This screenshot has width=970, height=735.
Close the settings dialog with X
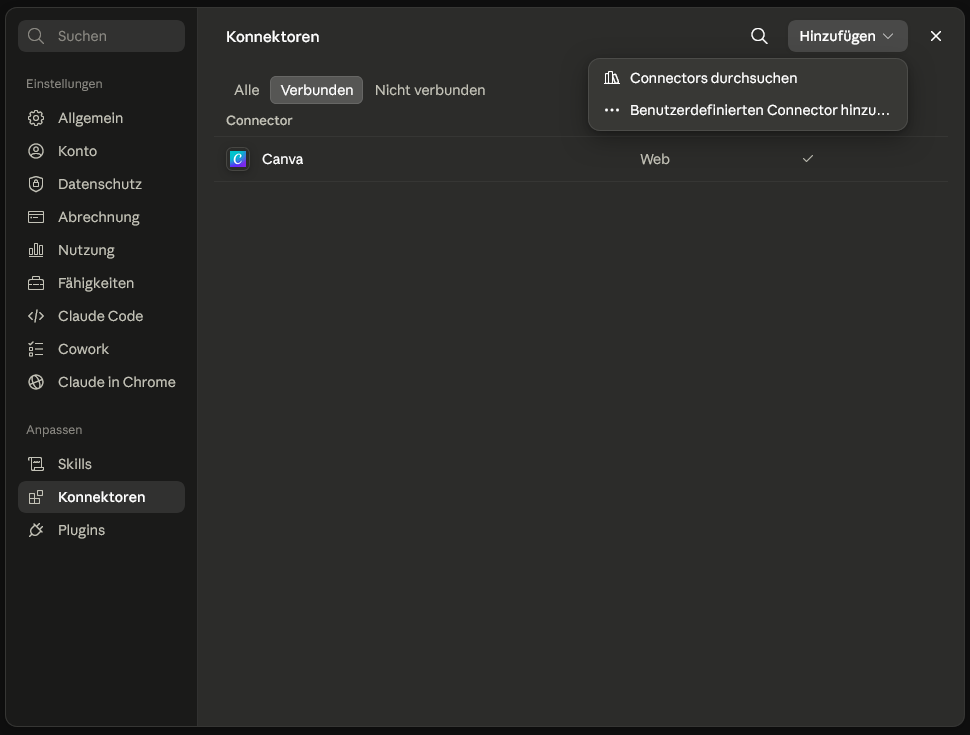click(x=935, y=36)
